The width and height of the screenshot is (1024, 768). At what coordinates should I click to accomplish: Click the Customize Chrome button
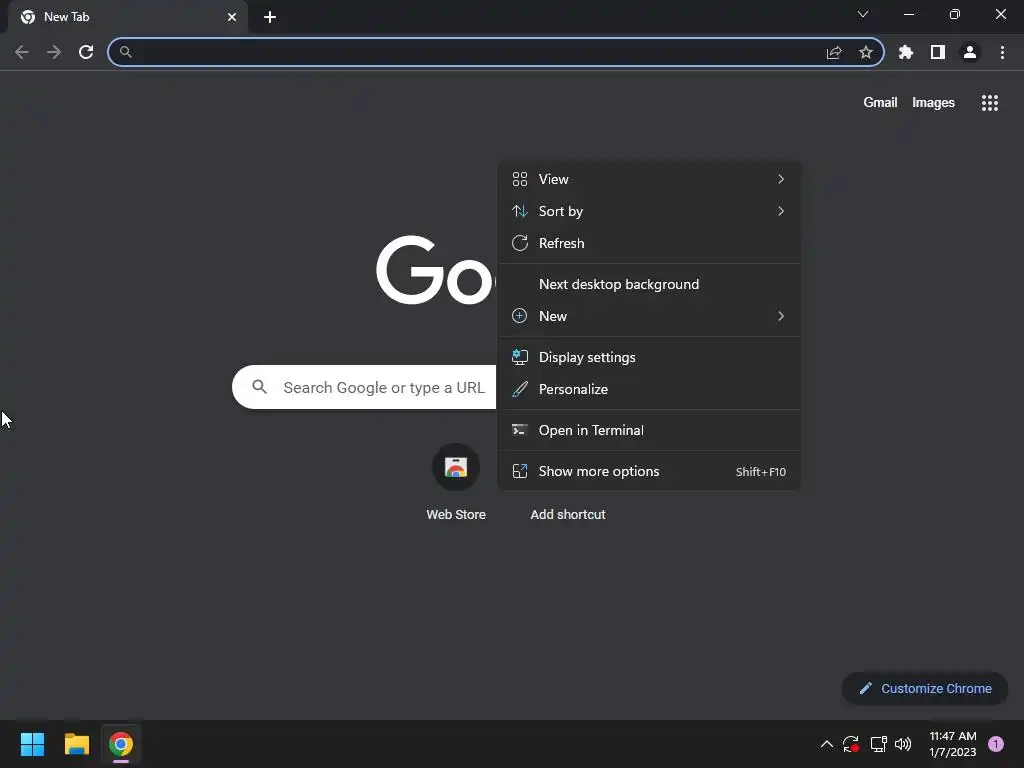point(925,688)
